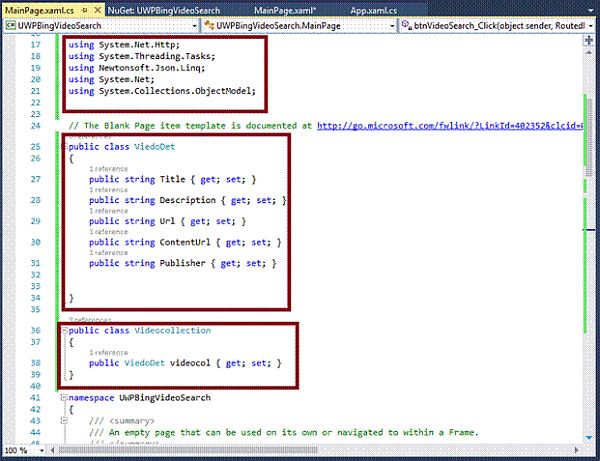Image resolution: width=600 pixels, height=461 pixels.
Task: Click 'using System.Net;' code line
Action: click(111, 80)
